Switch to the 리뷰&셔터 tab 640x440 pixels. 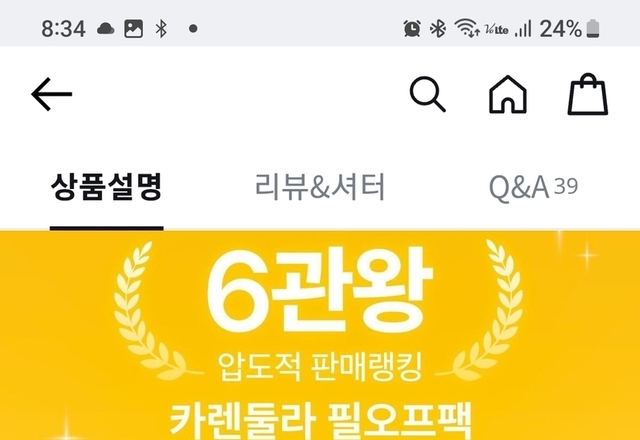point(320,187)
